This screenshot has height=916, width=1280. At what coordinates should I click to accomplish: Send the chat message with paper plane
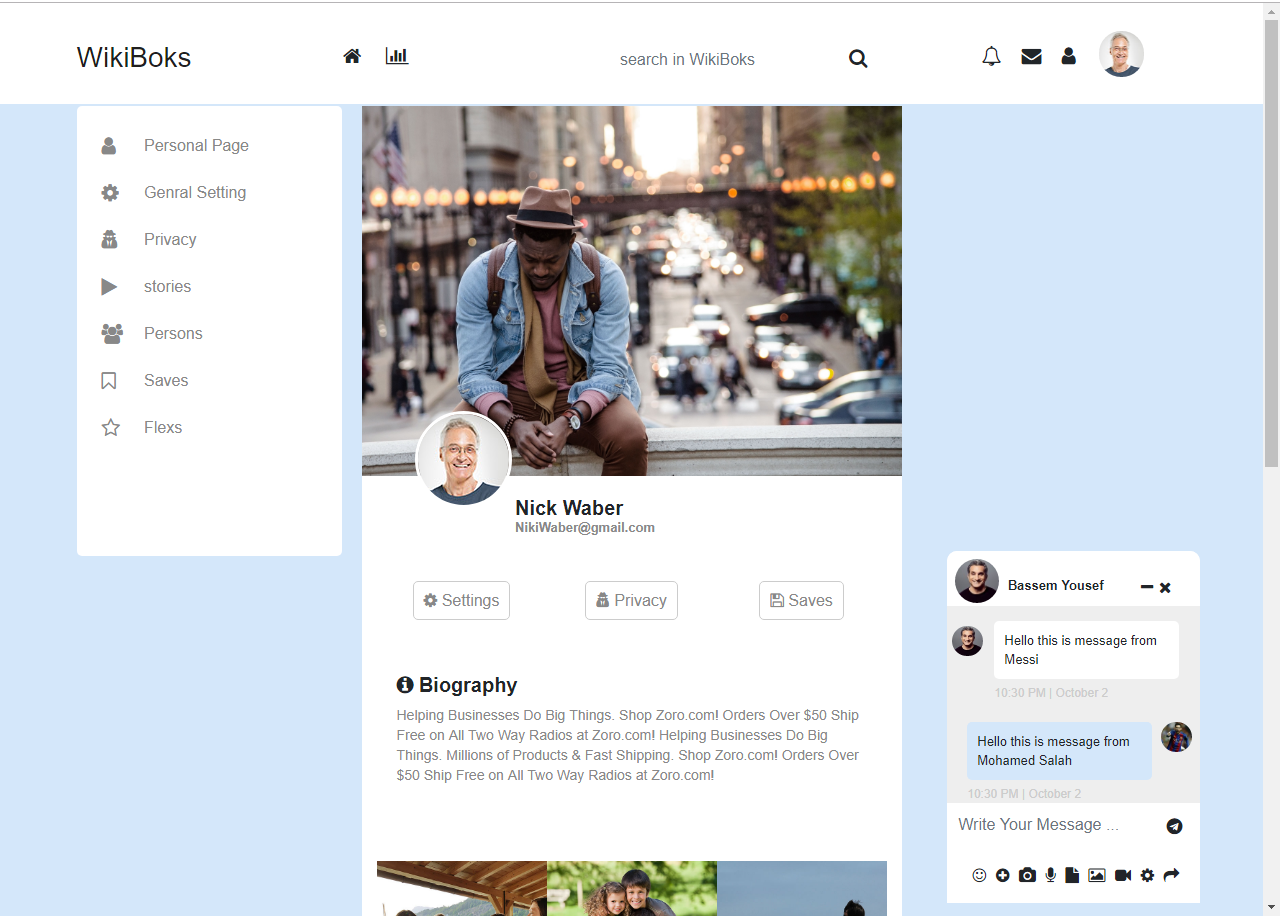pos(1174,826)
